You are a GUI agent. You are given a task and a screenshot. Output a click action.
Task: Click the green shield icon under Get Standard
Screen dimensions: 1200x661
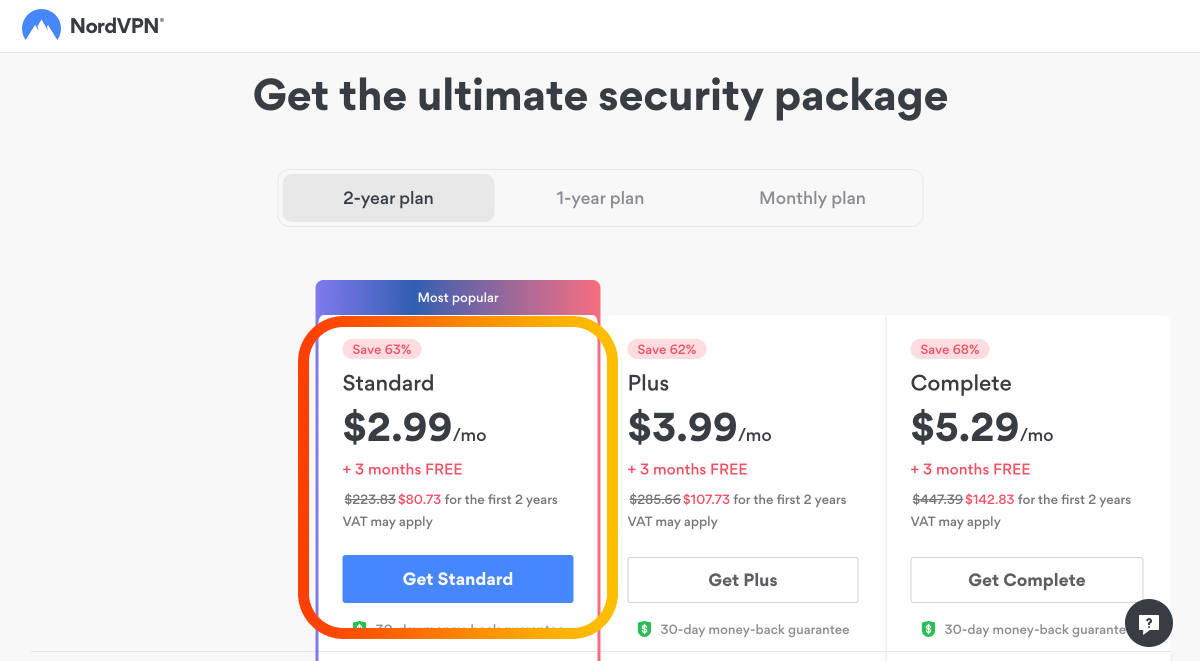coord(360,629)
